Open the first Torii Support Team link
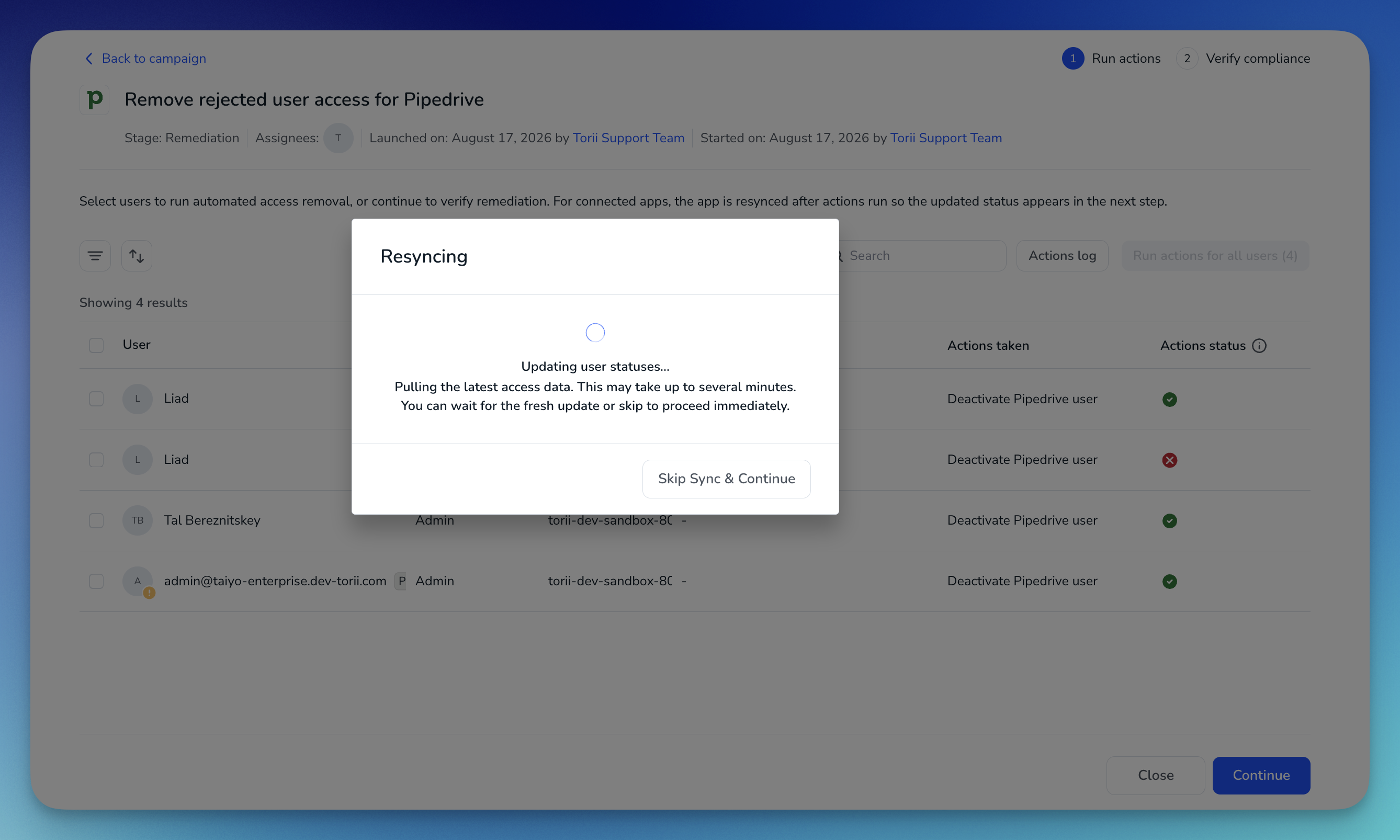Image resolution: width=1400 pixels, height=840 pixels. (x=628, y=138)
